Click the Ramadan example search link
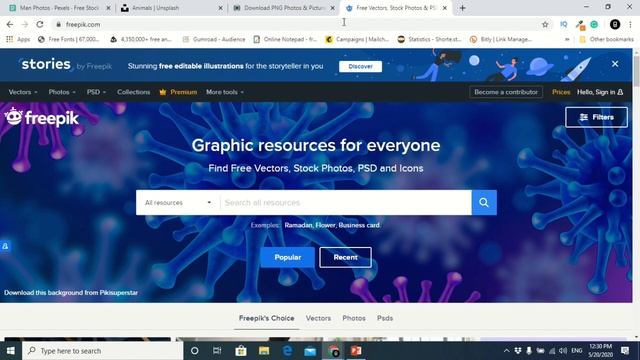640x360 pixels. click(x=298, y=225)
